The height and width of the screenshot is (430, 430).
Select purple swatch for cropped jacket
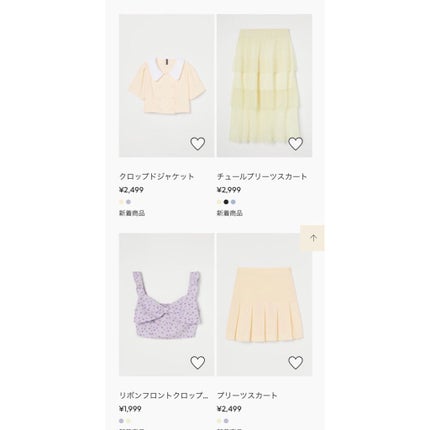coord(128,202)
